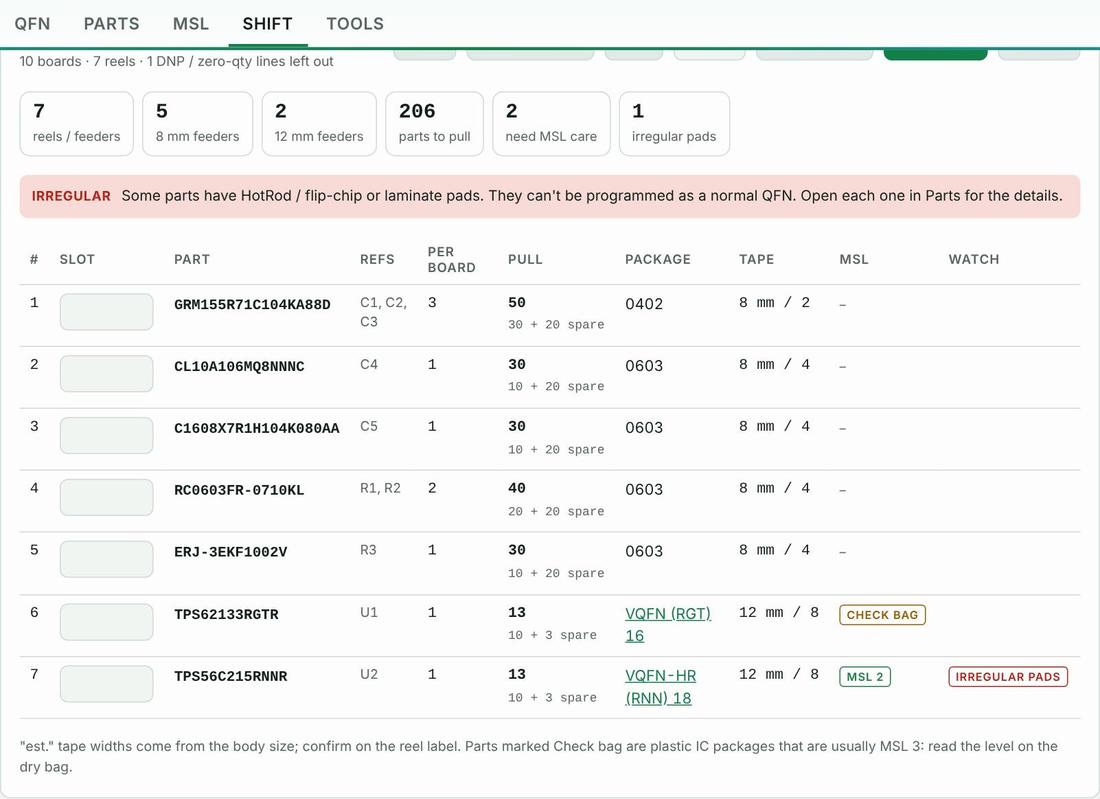
Task: Click the '10 boards · 7 reels' summary line
Action: pyautogui.click(x=176, y=61)
